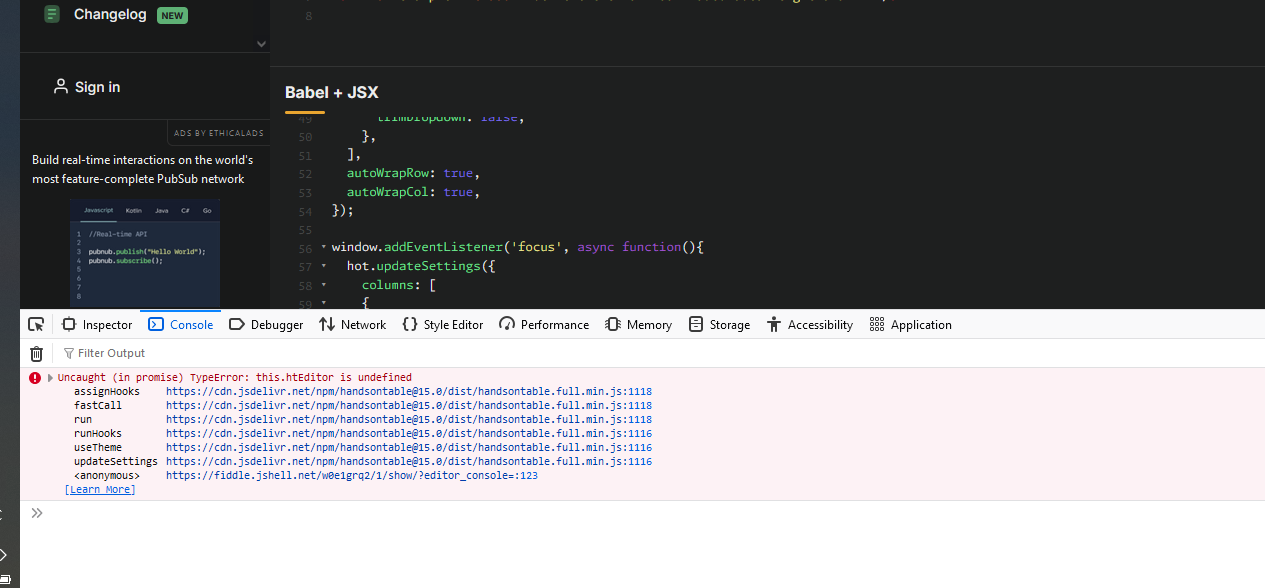Screen dimensions: 1265x588
Task: Collapse the TypeError stack trace triangle
Action: pyautogui.click(x=50, y=377)
